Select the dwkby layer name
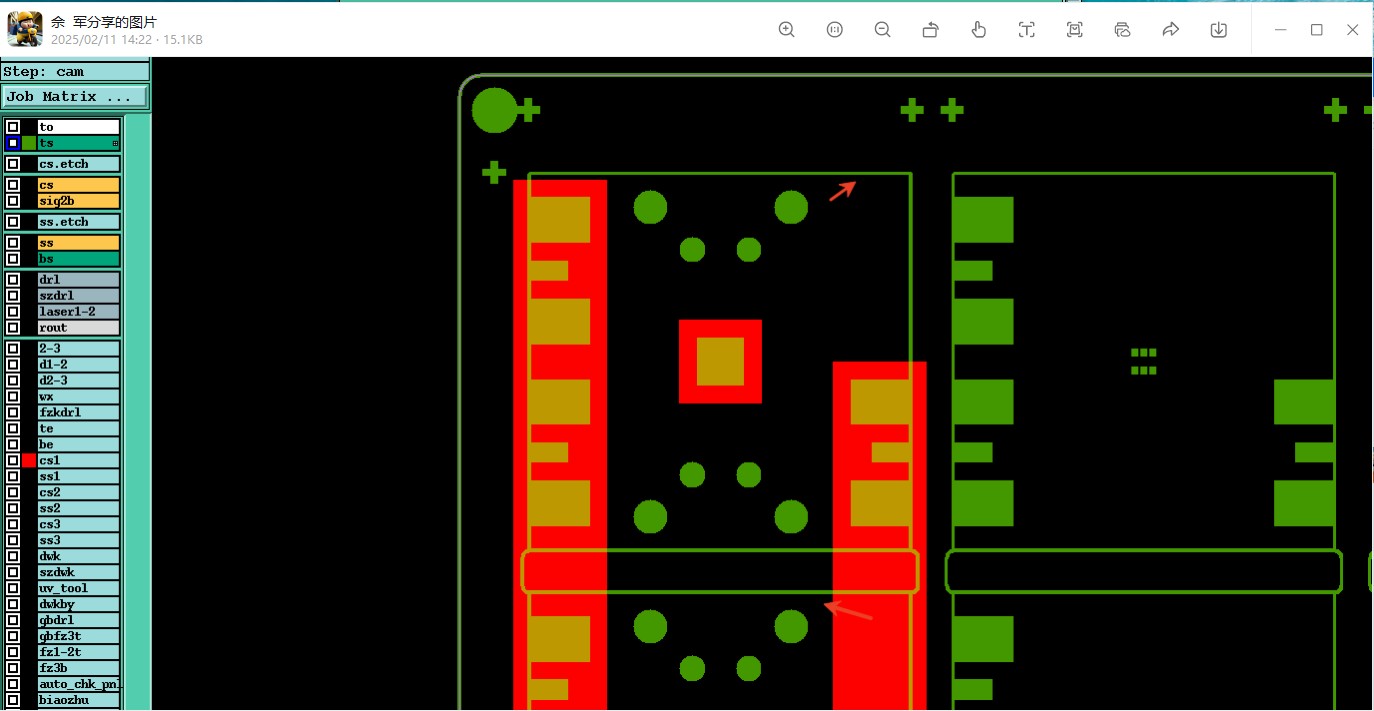 (79, 605)
